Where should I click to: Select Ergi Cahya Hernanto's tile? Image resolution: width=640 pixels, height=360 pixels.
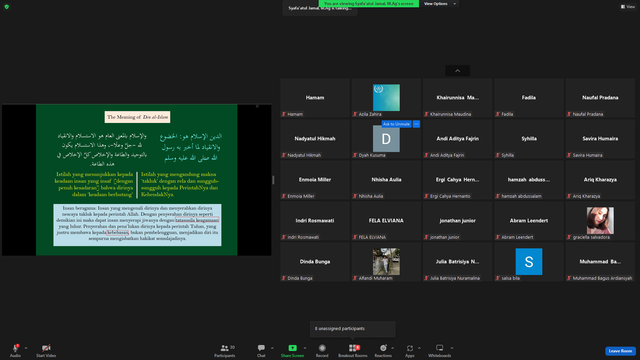coord(457,180)
